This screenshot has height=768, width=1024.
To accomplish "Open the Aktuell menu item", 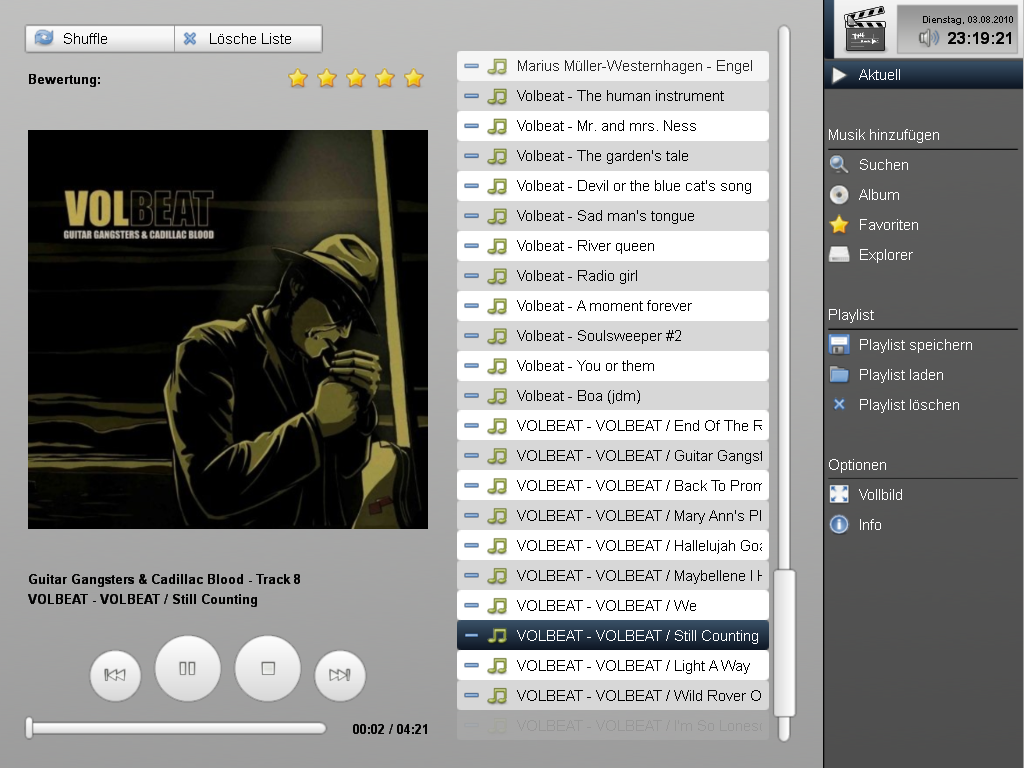I will pyautogui.click(x=923, y=74).
